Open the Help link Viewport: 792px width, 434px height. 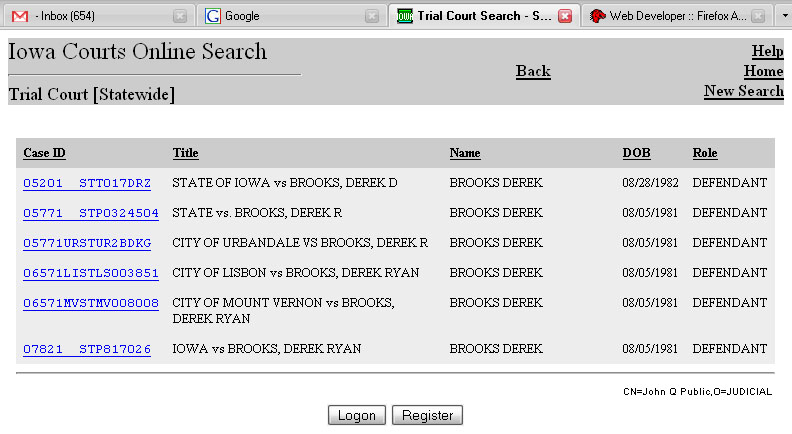point(767,51)
